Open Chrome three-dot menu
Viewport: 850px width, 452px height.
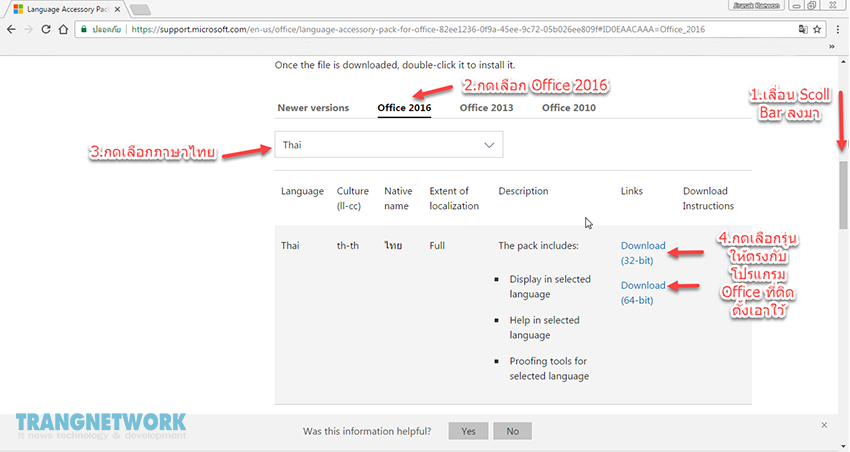pos(838,29)
